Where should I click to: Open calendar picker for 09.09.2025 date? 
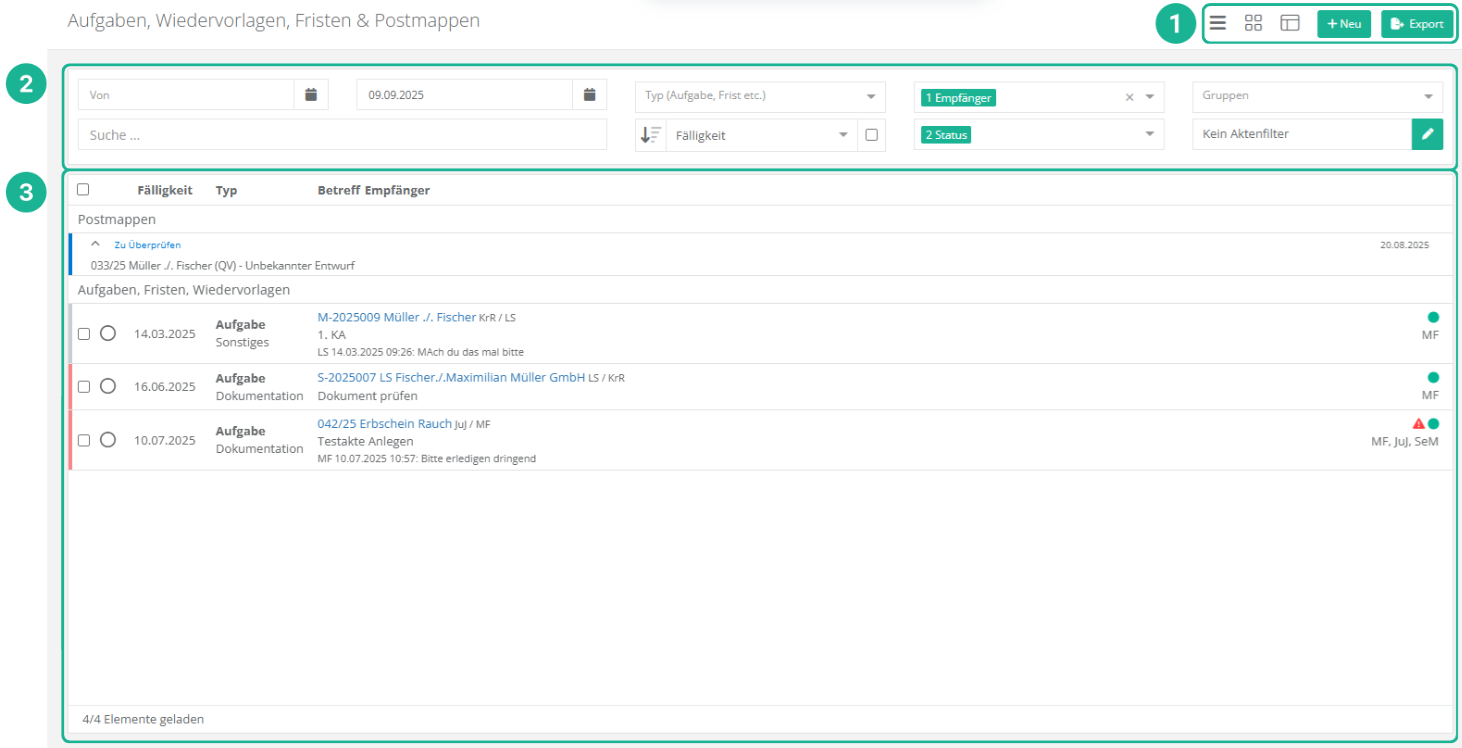coord(590,95)
